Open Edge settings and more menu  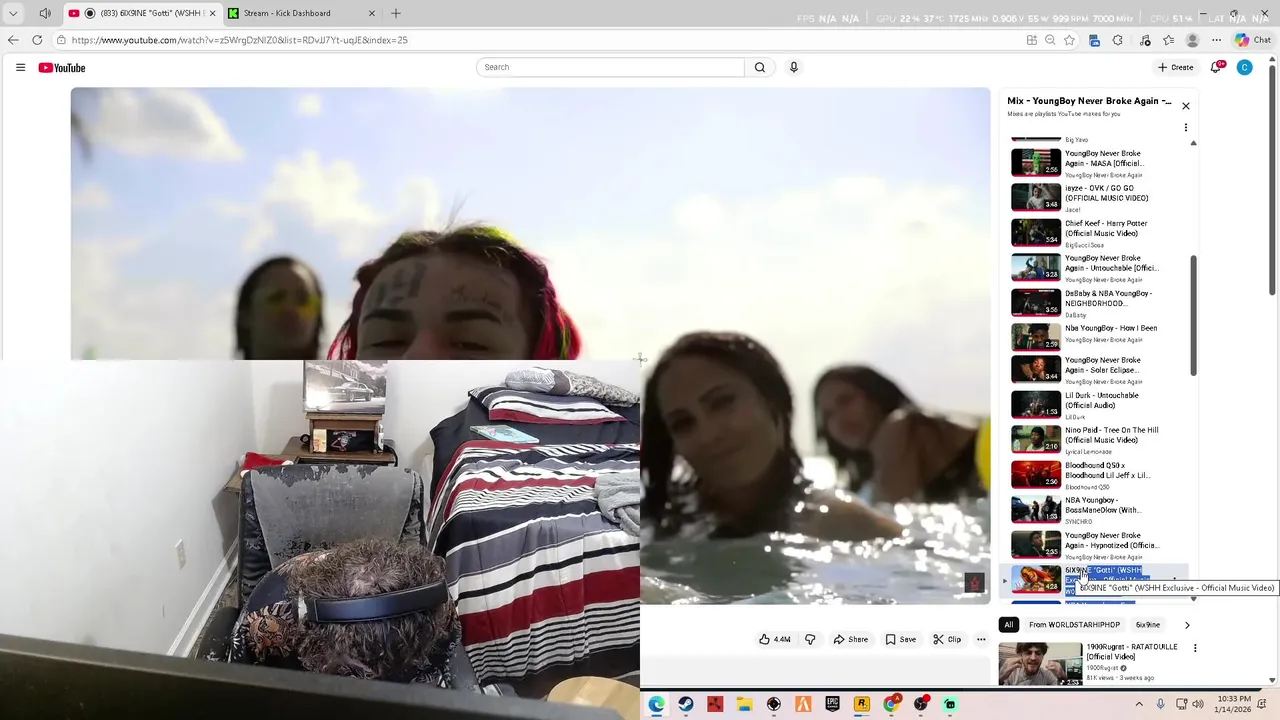tap(1216, 40)
